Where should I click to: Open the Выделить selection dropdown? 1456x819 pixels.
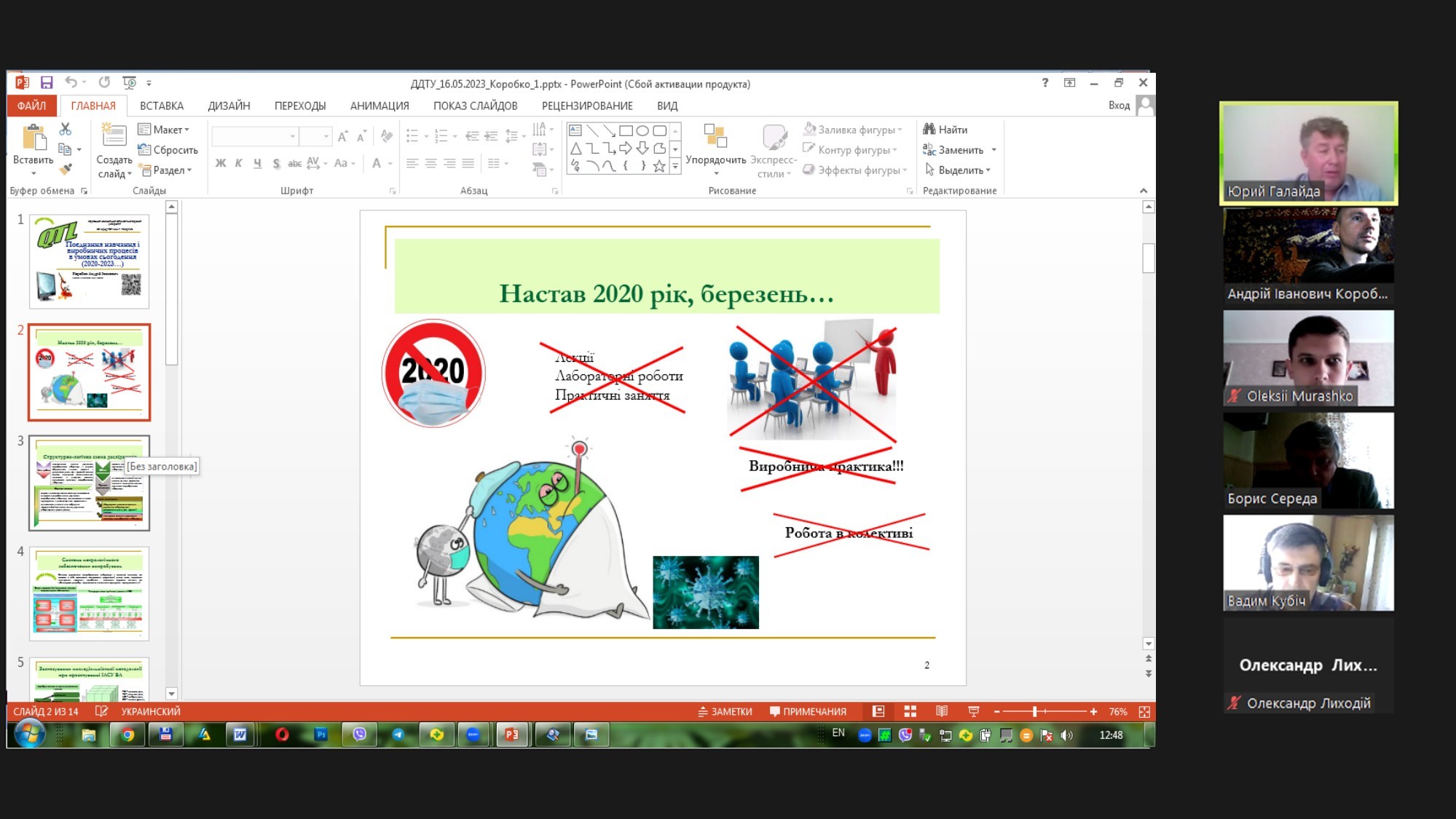click(959, 170)
